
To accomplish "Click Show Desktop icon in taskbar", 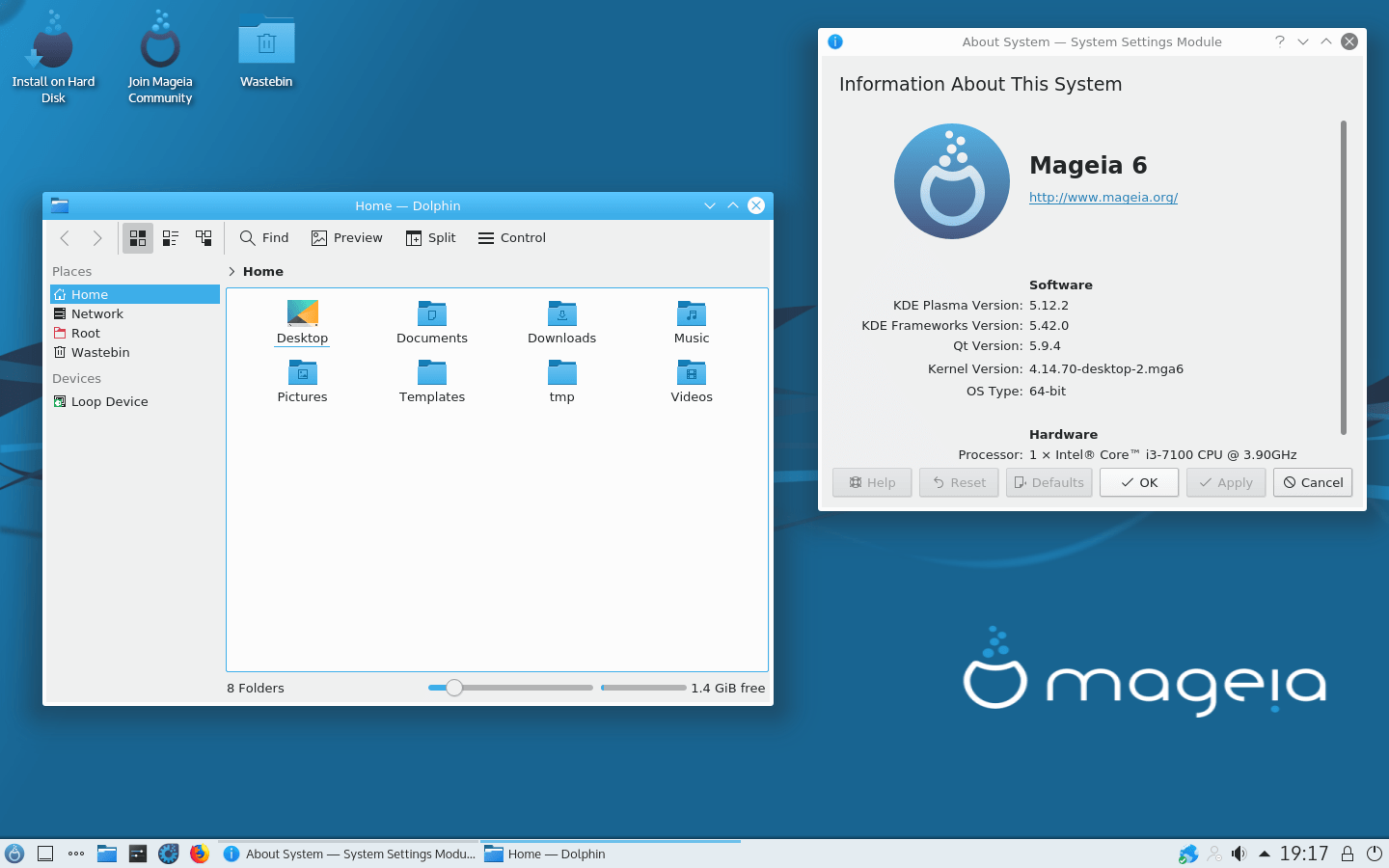I will pyautogui.click(x=45, y=854).
